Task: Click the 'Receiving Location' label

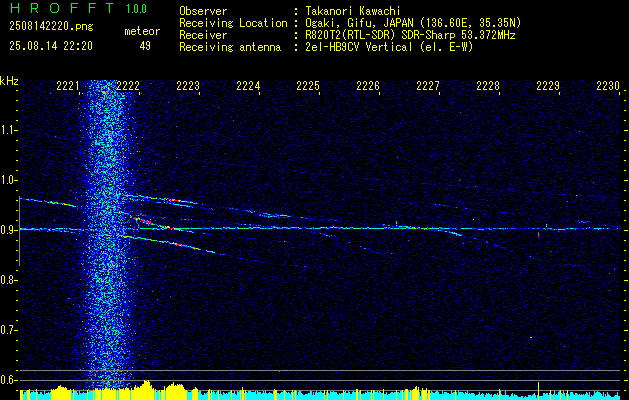Action: tap(233, 23)
